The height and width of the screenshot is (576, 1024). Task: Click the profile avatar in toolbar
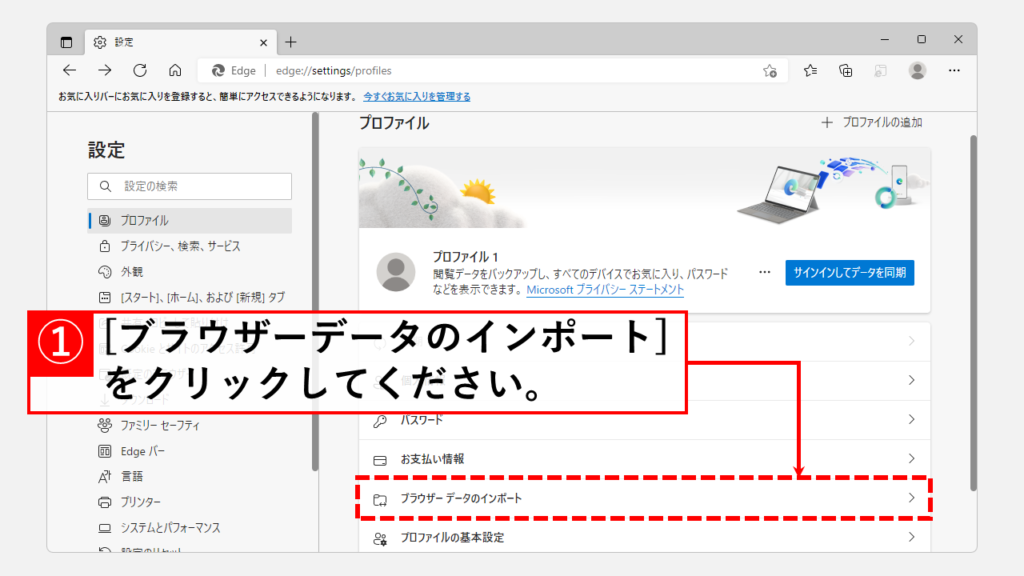(917, 70)
